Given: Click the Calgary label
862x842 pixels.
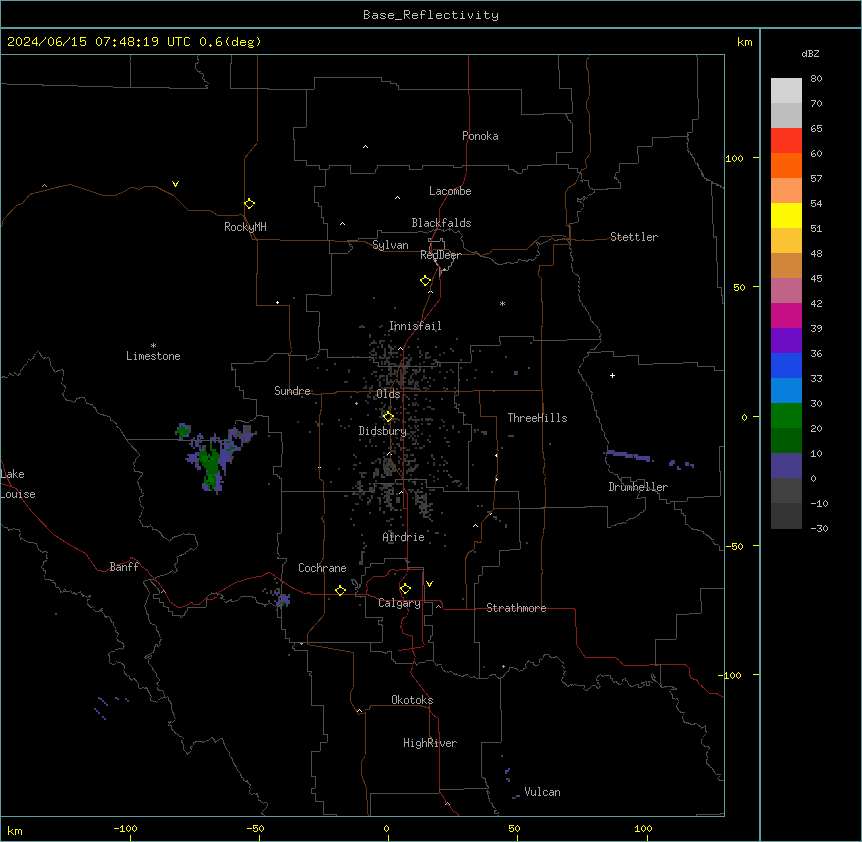Looking at the screenshot, I should 399,603.
